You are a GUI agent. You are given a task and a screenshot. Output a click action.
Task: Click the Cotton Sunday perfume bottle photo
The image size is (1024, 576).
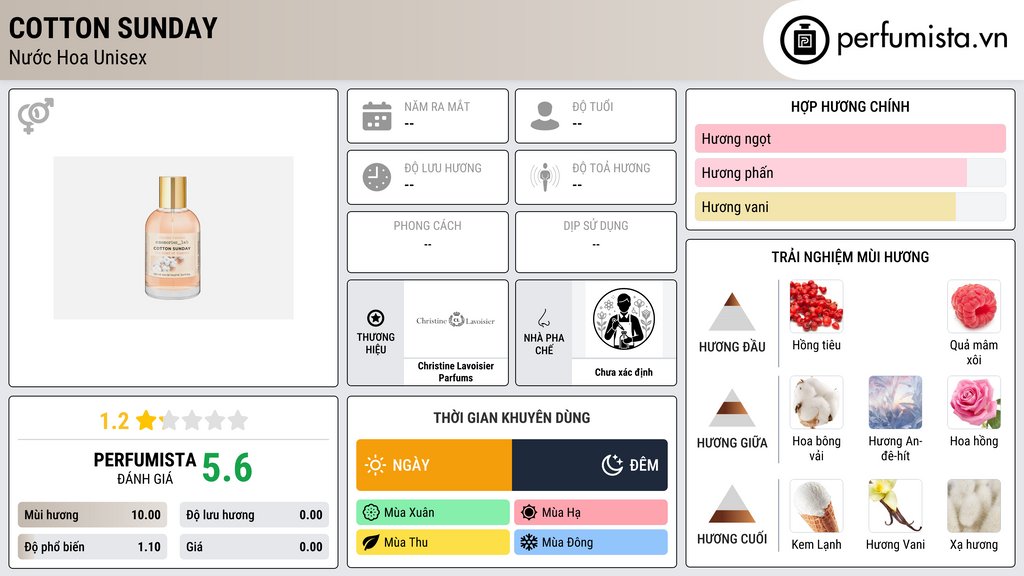click(173, 238)
